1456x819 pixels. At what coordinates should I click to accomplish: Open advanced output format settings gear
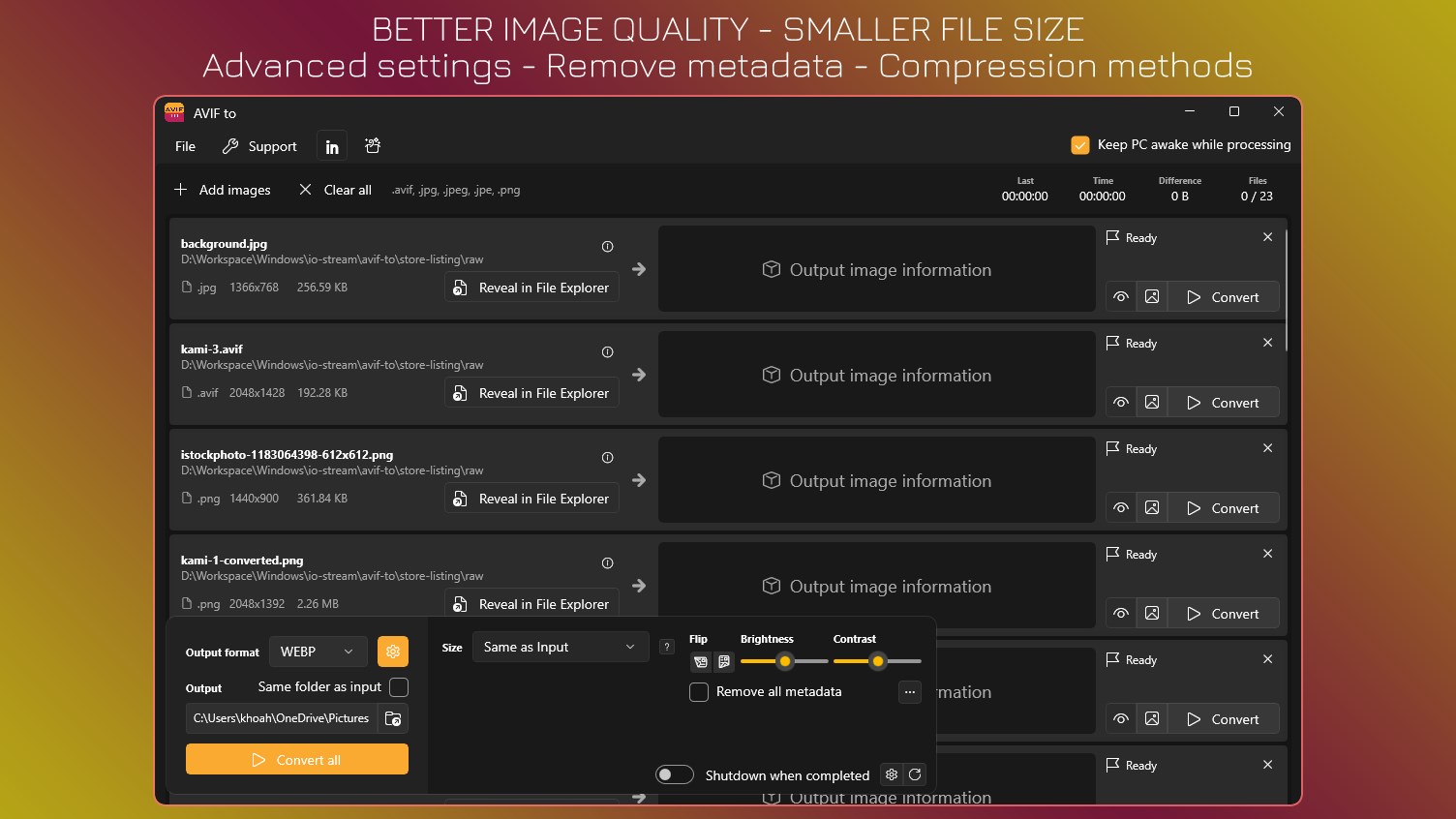tap(393, 652)
